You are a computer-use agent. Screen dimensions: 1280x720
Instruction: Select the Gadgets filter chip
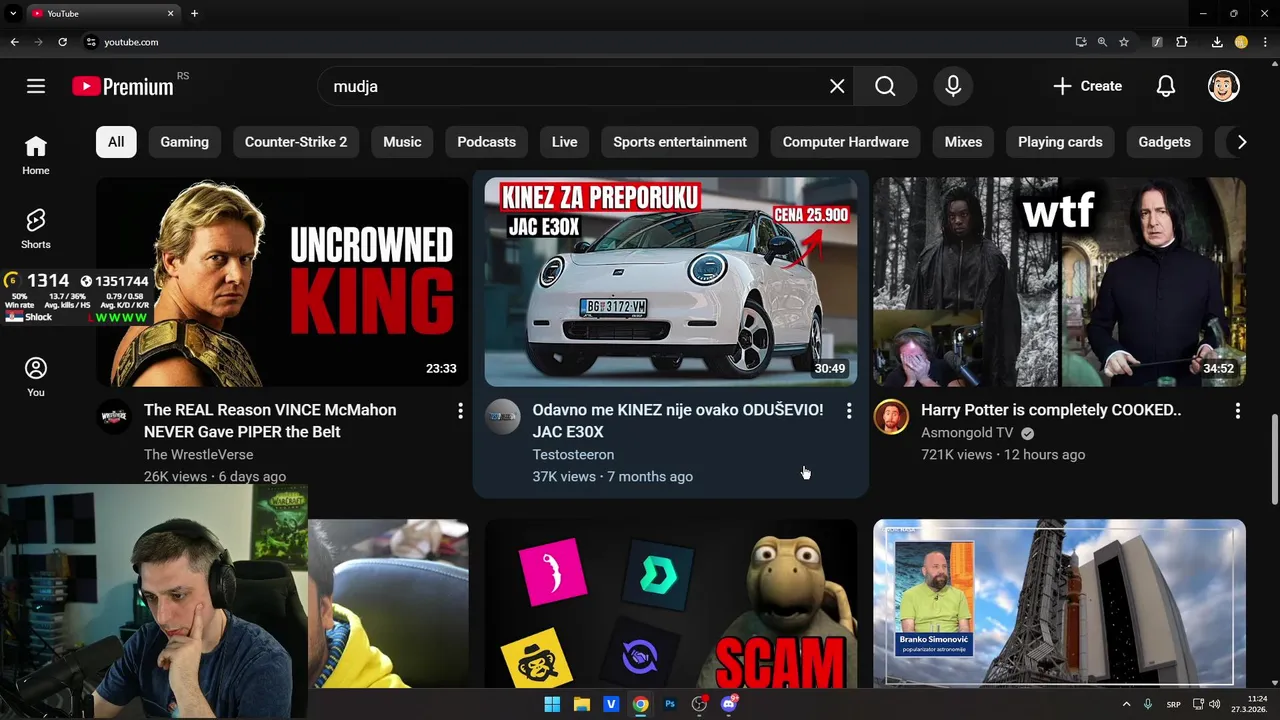click(x=1164, y=142)
